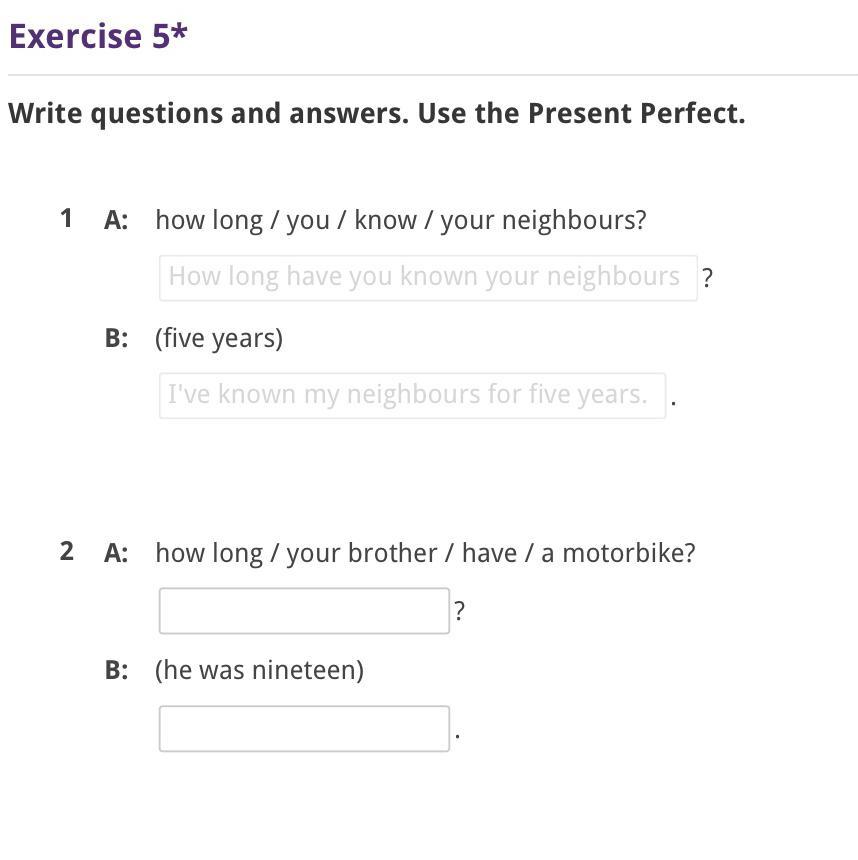This screenshot has width=858, height=860.
Task: Select the prompt 'how long / you / know / your neighbours?'
Action: pos(400,220)
